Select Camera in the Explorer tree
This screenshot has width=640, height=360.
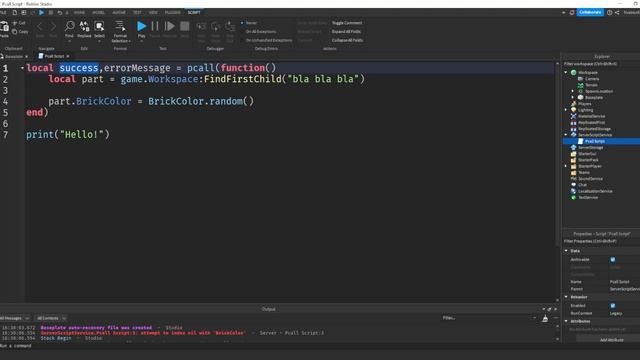point(591,79)
